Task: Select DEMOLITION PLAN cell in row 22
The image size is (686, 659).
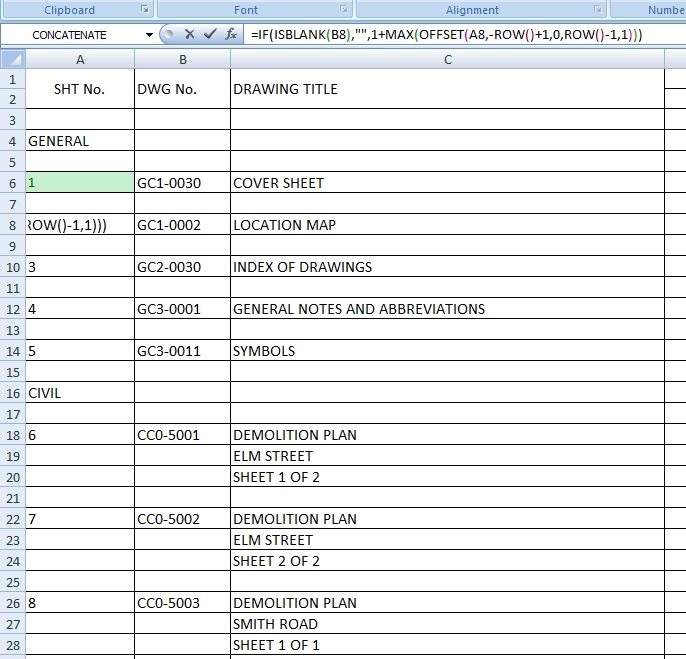Action: coord(448,519)
